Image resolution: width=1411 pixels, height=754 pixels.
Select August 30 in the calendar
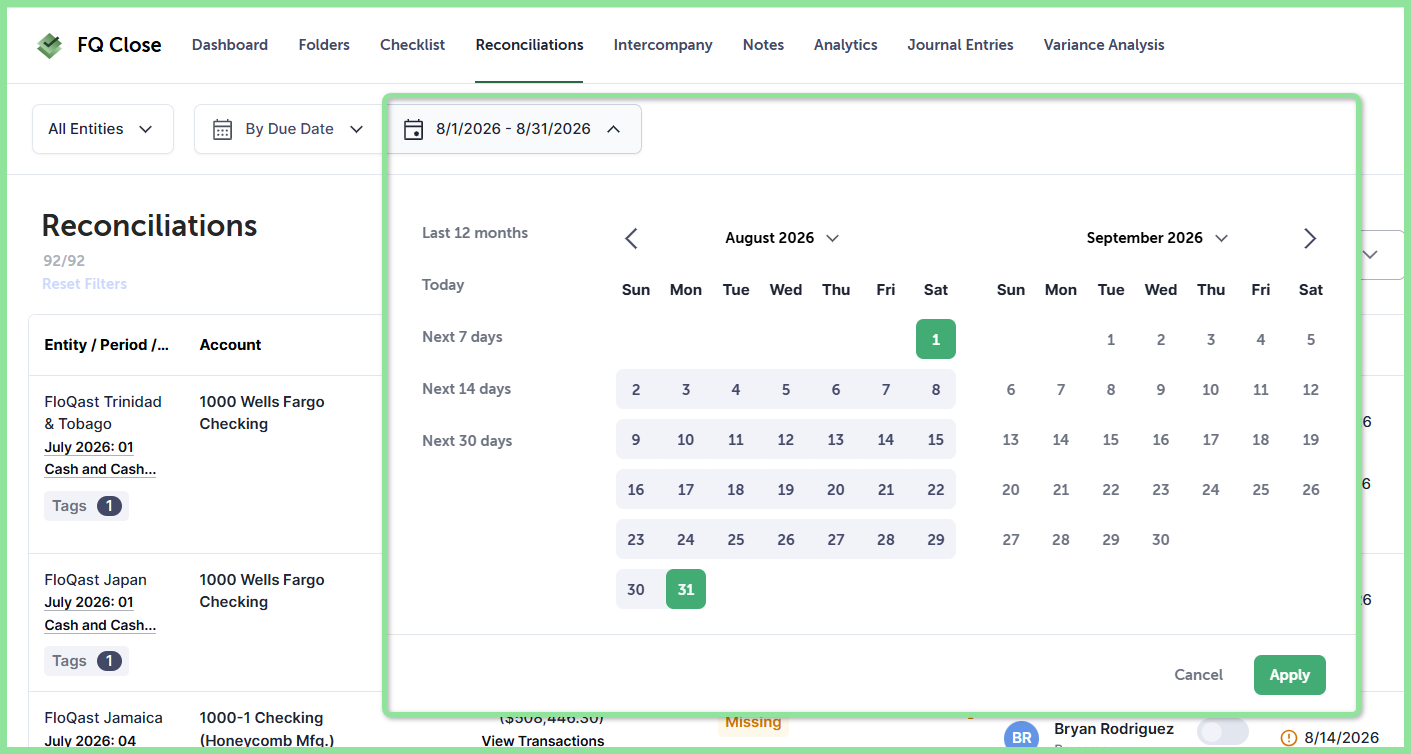click(636, 589)
